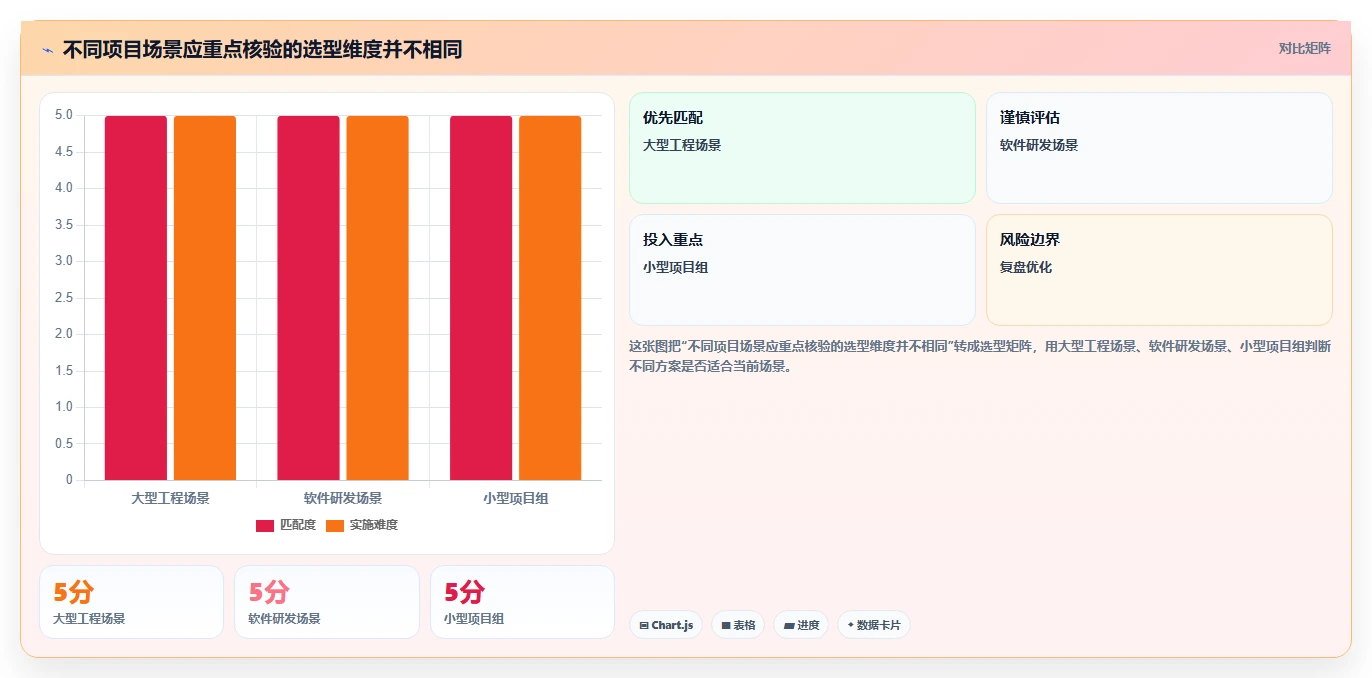Click the red 匹配度 bar for 软件研发场景

click(308, 298)
